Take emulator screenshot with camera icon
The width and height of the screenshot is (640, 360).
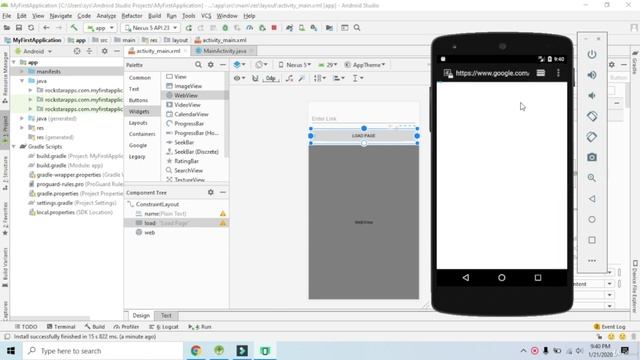click(x=592, y=157)
